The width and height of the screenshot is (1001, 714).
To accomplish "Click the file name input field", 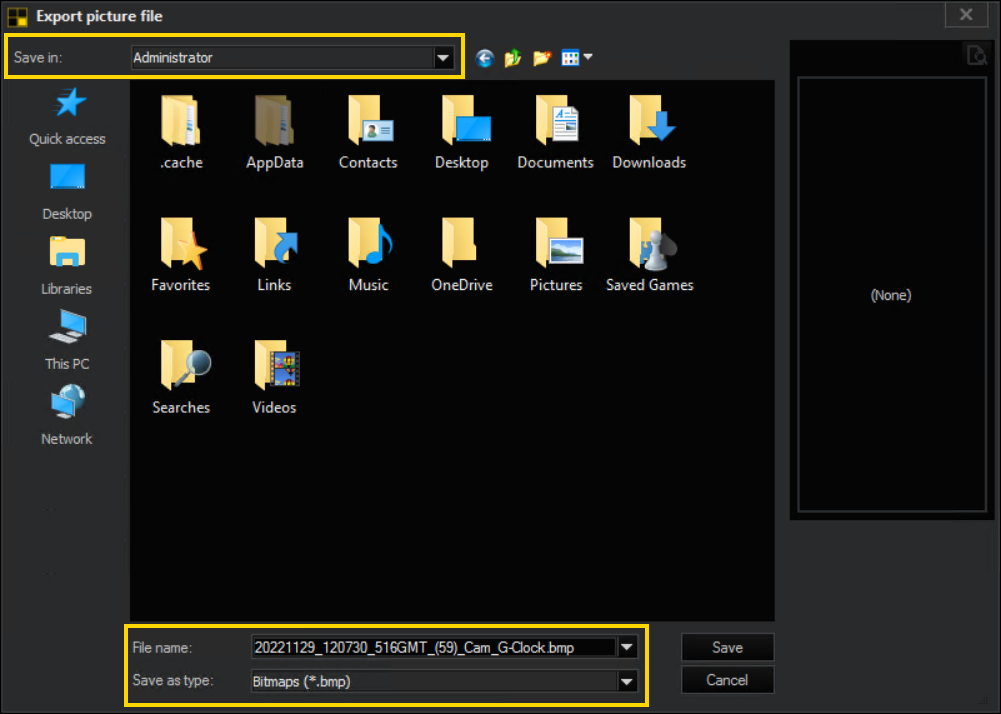I will [430, 647].
